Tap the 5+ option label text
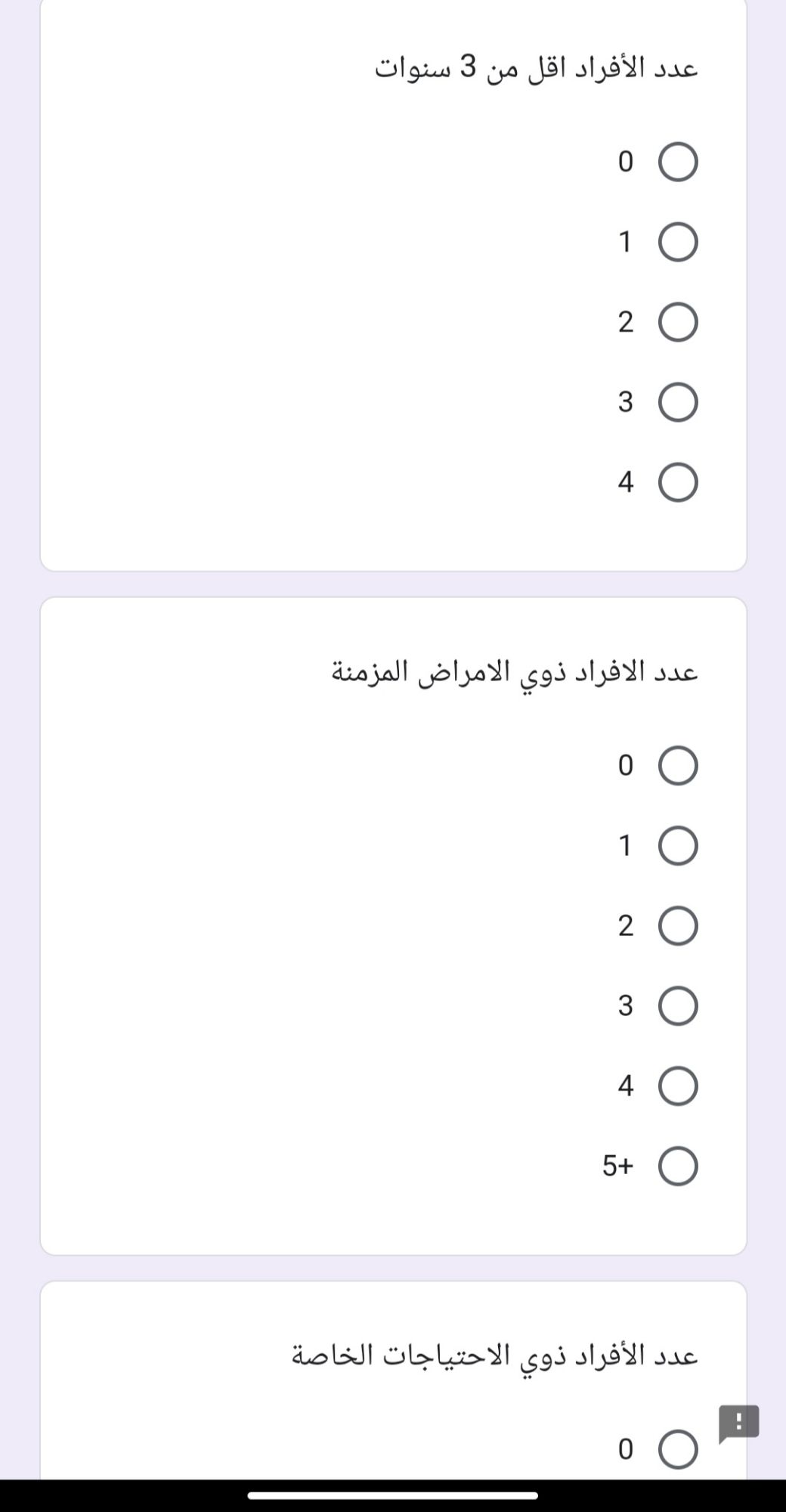Screen dimensions: 786x1512 click(x=617, y=1167)
